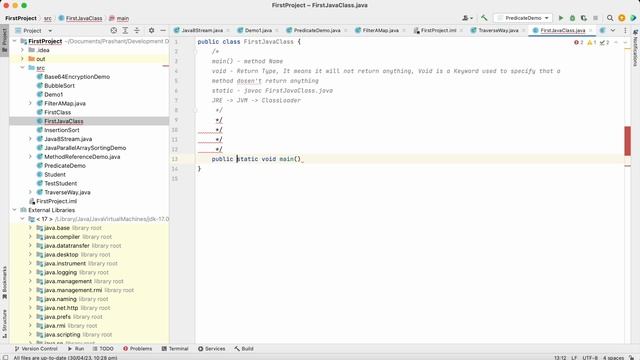Expand all in Project panel
This screenshot has width=640, height=360.
125,31
